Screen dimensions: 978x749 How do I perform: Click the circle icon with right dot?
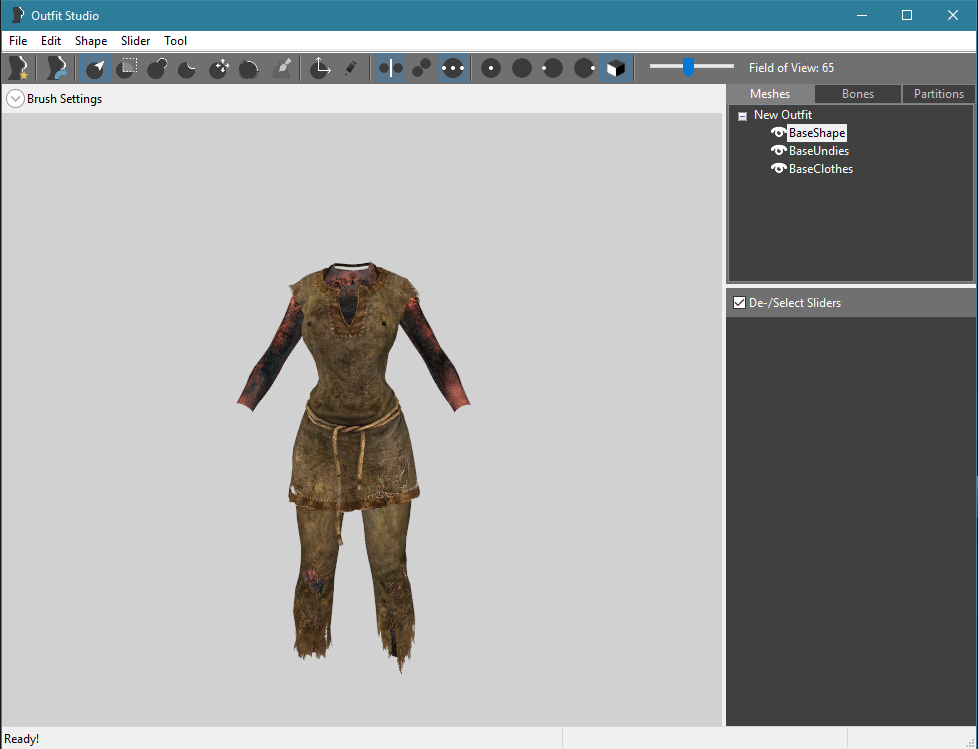coord(584,68)
